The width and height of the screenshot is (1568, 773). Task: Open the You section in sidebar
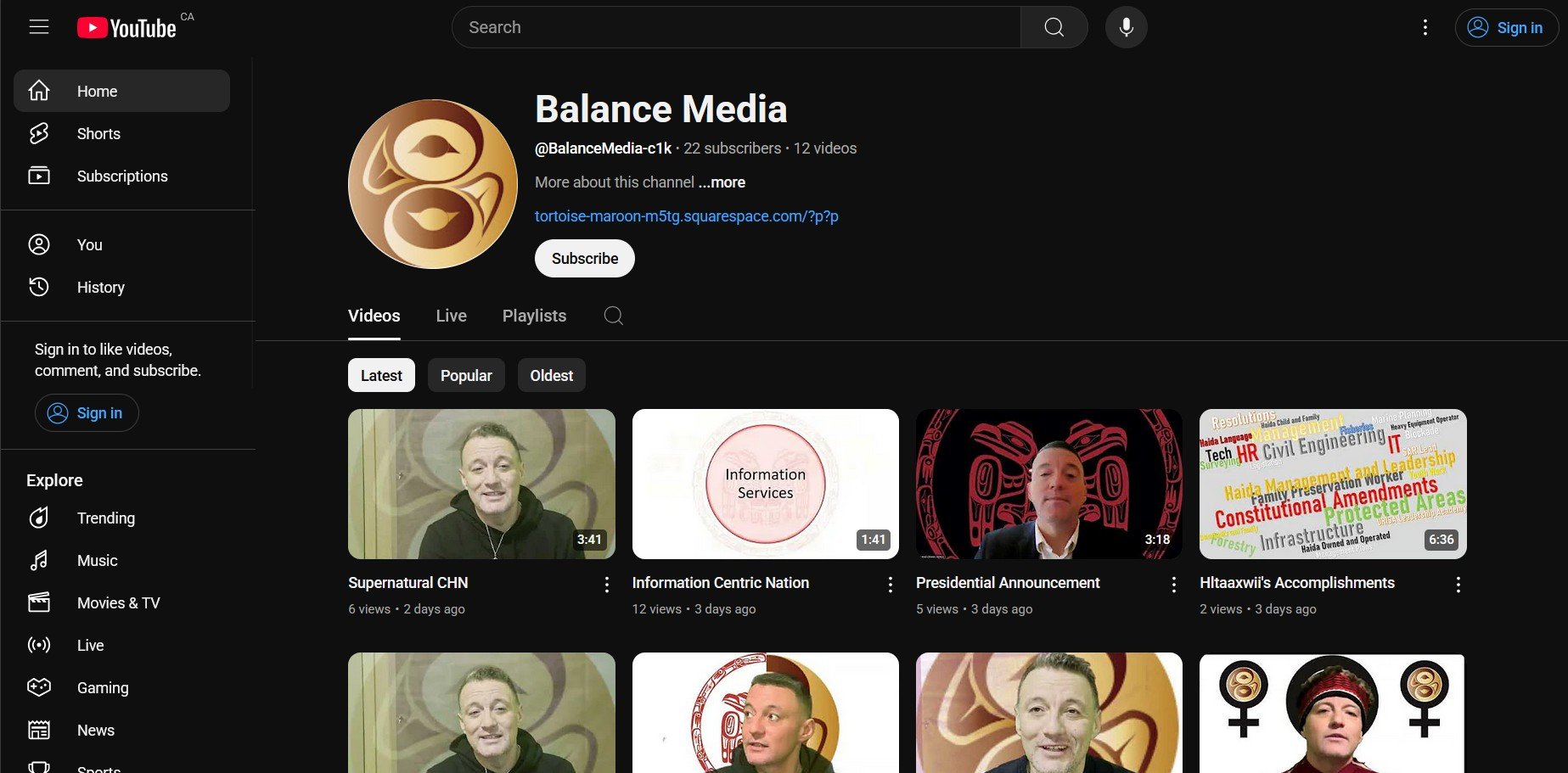pyautogui.click(x=121, y=244)
